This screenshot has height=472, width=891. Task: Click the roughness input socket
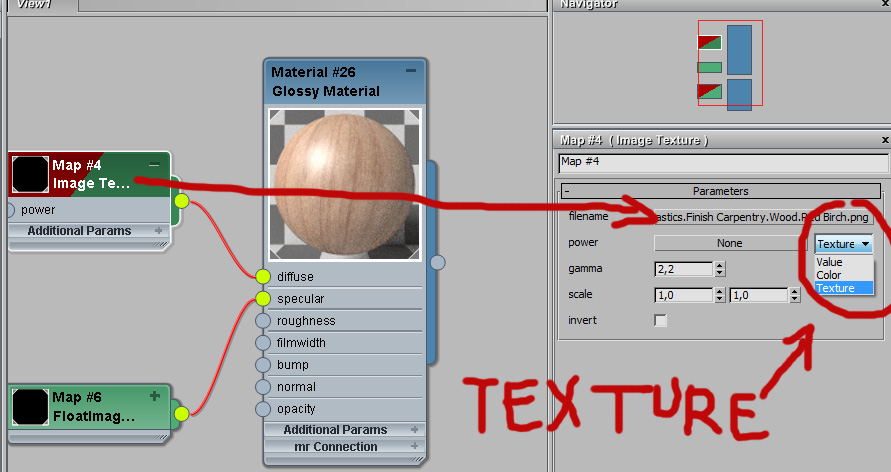[263, 320]
